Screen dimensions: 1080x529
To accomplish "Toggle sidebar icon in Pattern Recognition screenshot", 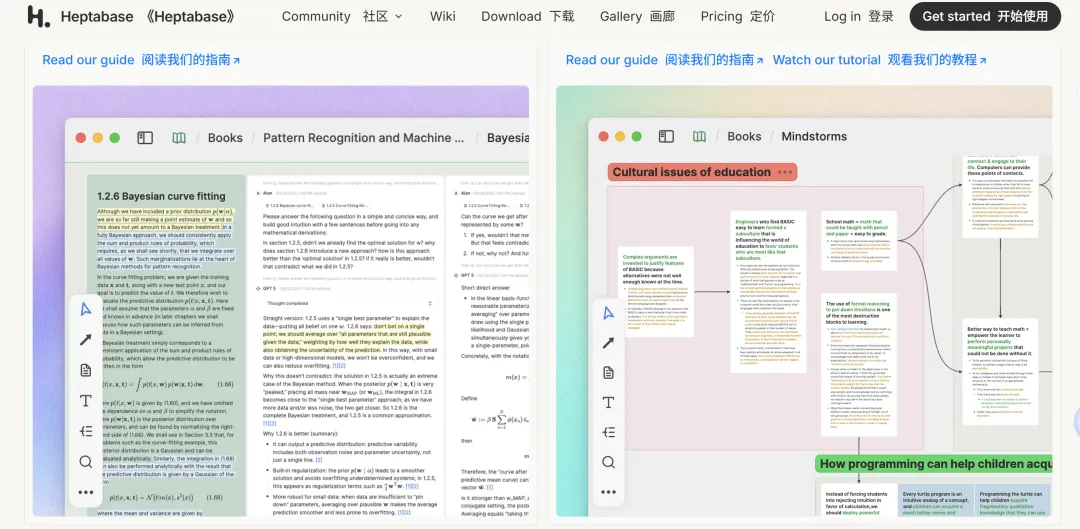I will [145, 138].
